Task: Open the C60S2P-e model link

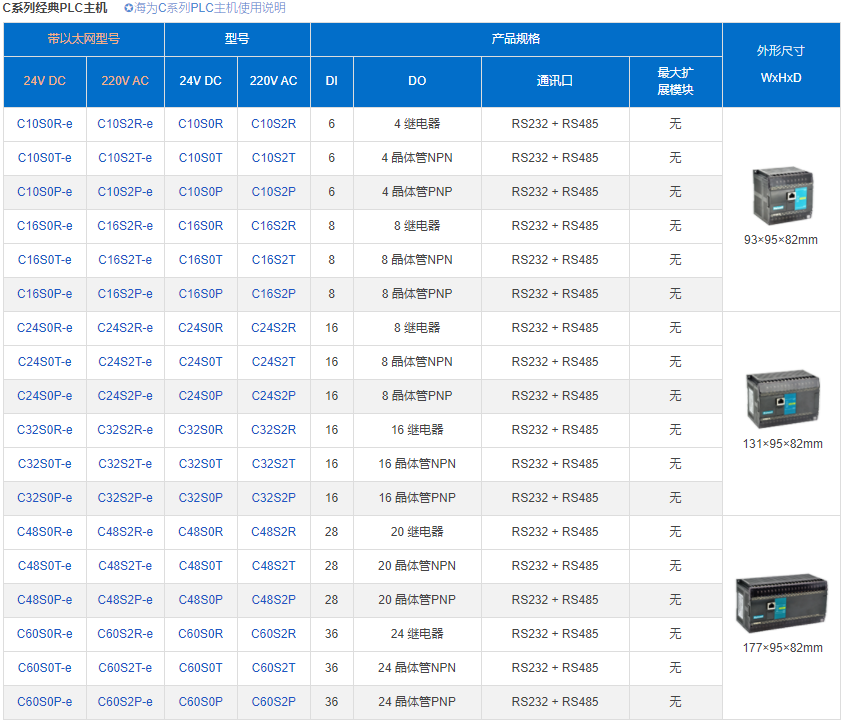Action: click(x=125, y=702)
